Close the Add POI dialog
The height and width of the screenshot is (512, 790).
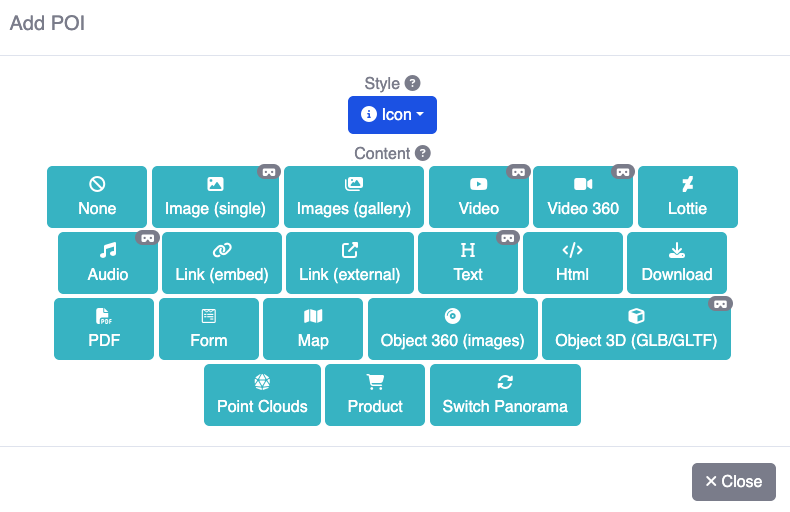click(733, 482)
